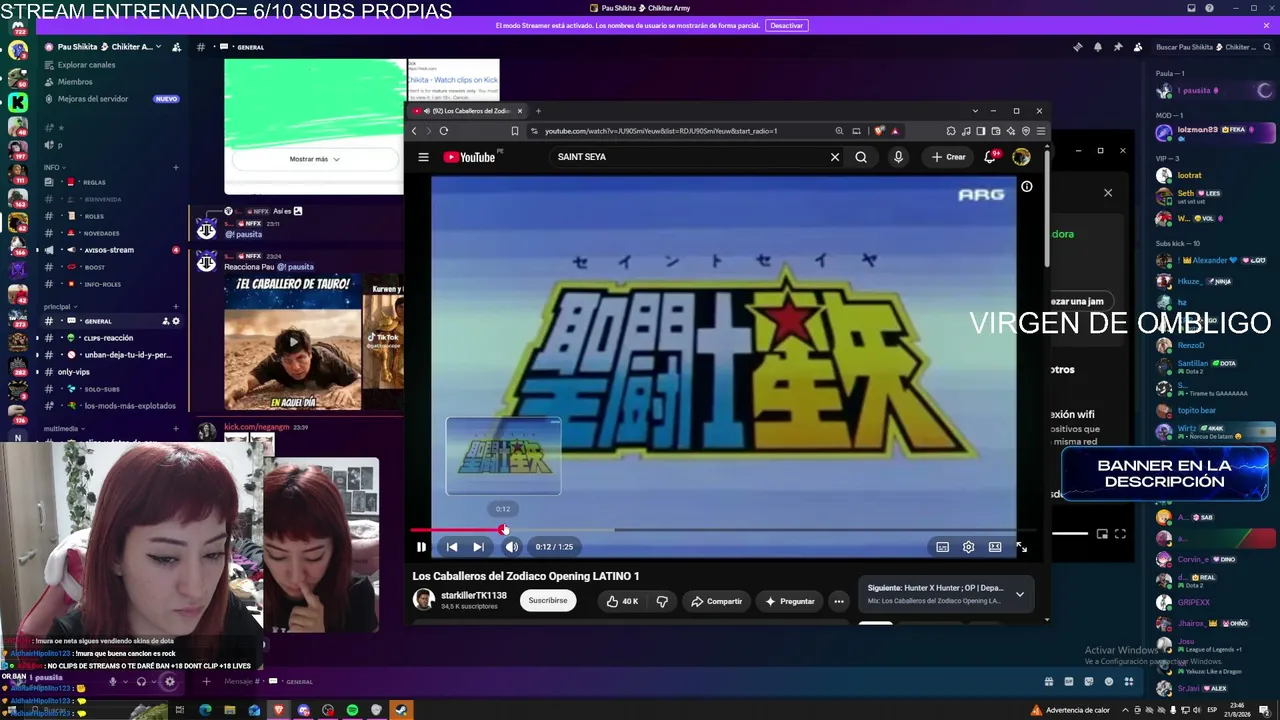Open Steam from the Windows taskbar
Image resolution: width=1280 pixels, height=720 pixels.
pos(401,710)
